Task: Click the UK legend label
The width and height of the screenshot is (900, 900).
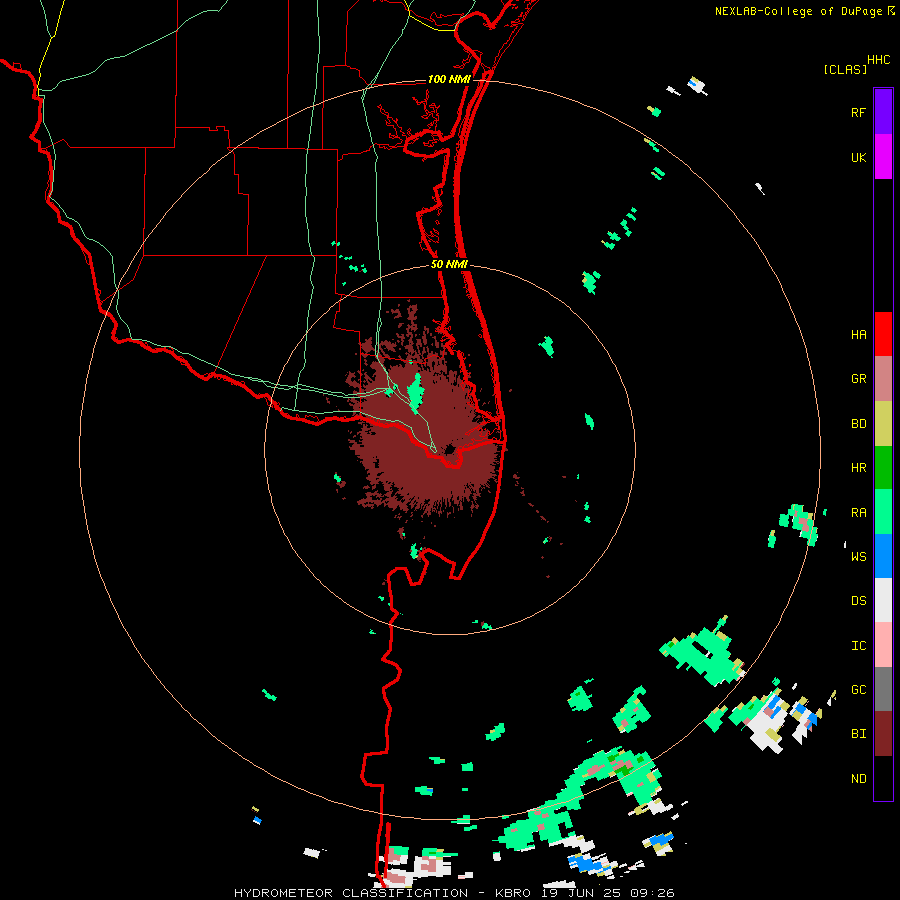Action: click(858, 157)
